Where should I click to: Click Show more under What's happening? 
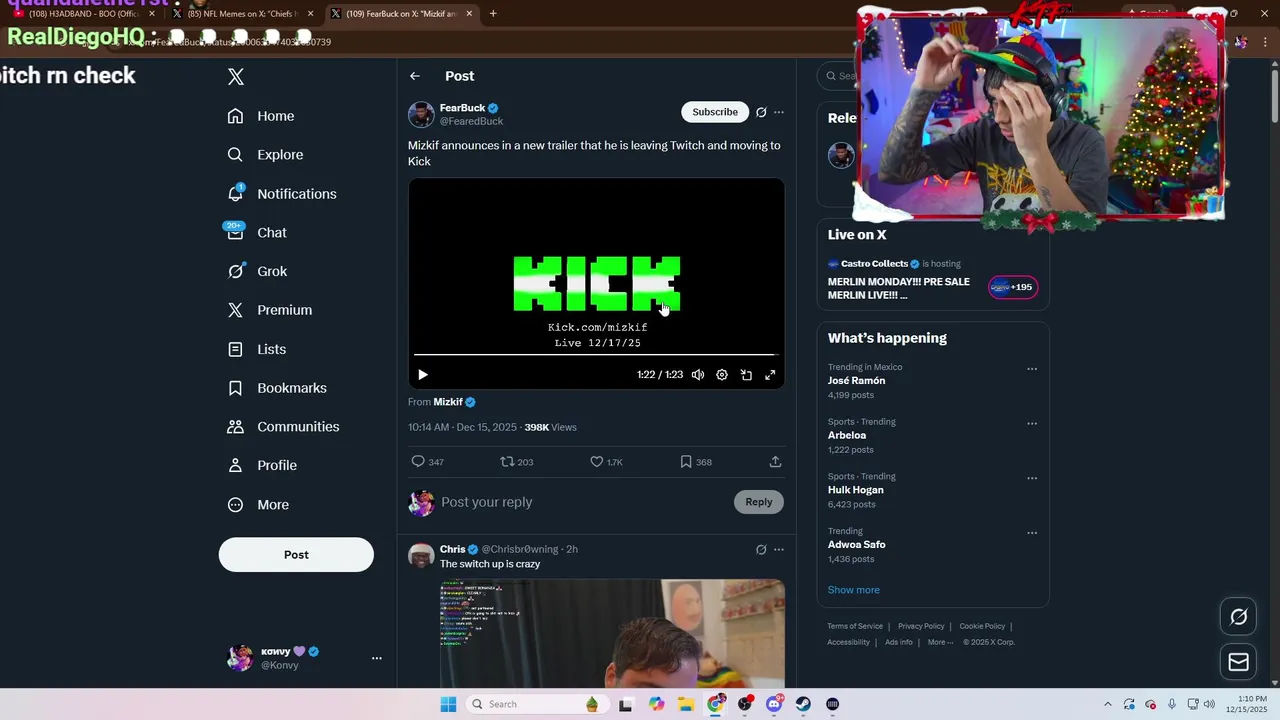click(x=854, y=590)
